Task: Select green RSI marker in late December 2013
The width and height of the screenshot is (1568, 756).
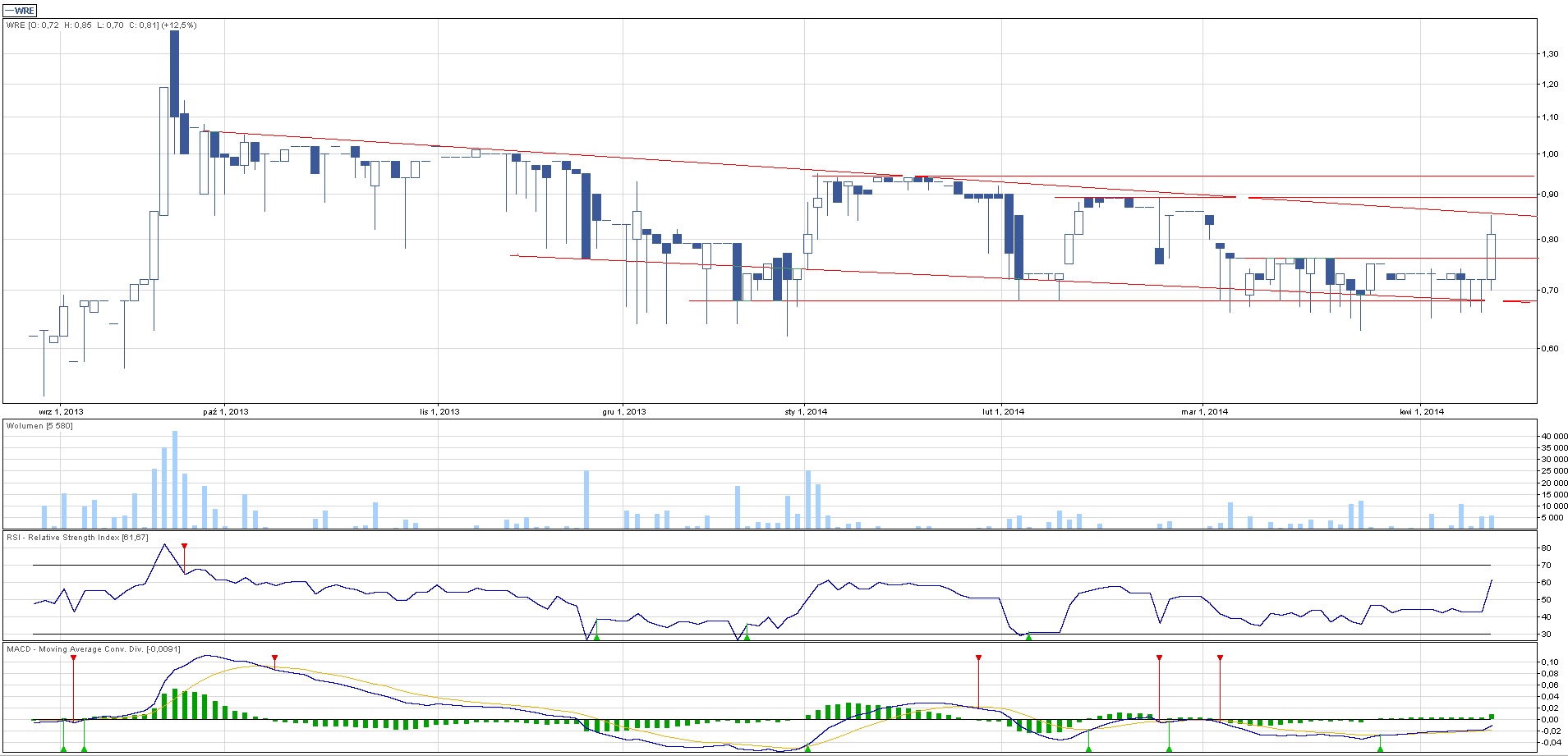Action: pyautogui.click(x=747, y=637)
